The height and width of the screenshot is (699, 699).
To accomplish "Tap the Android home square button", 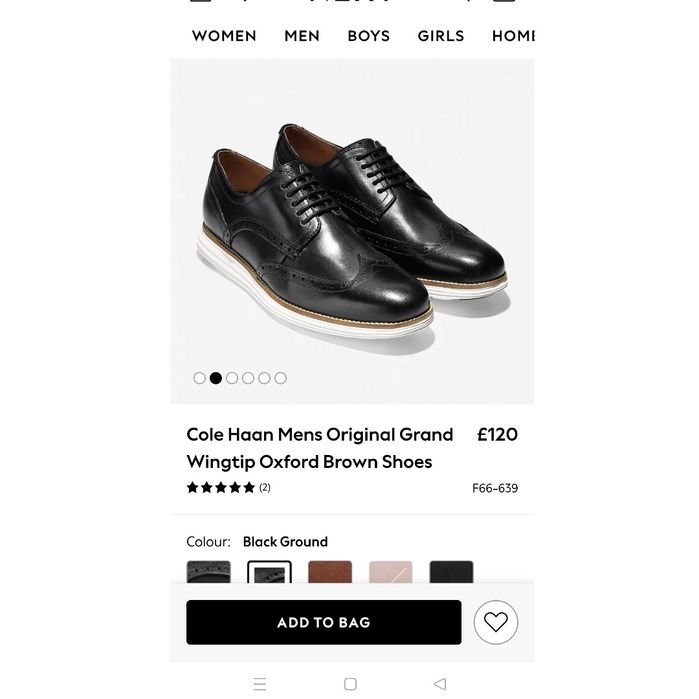I will pyautogui.click(x=350, y=684).
